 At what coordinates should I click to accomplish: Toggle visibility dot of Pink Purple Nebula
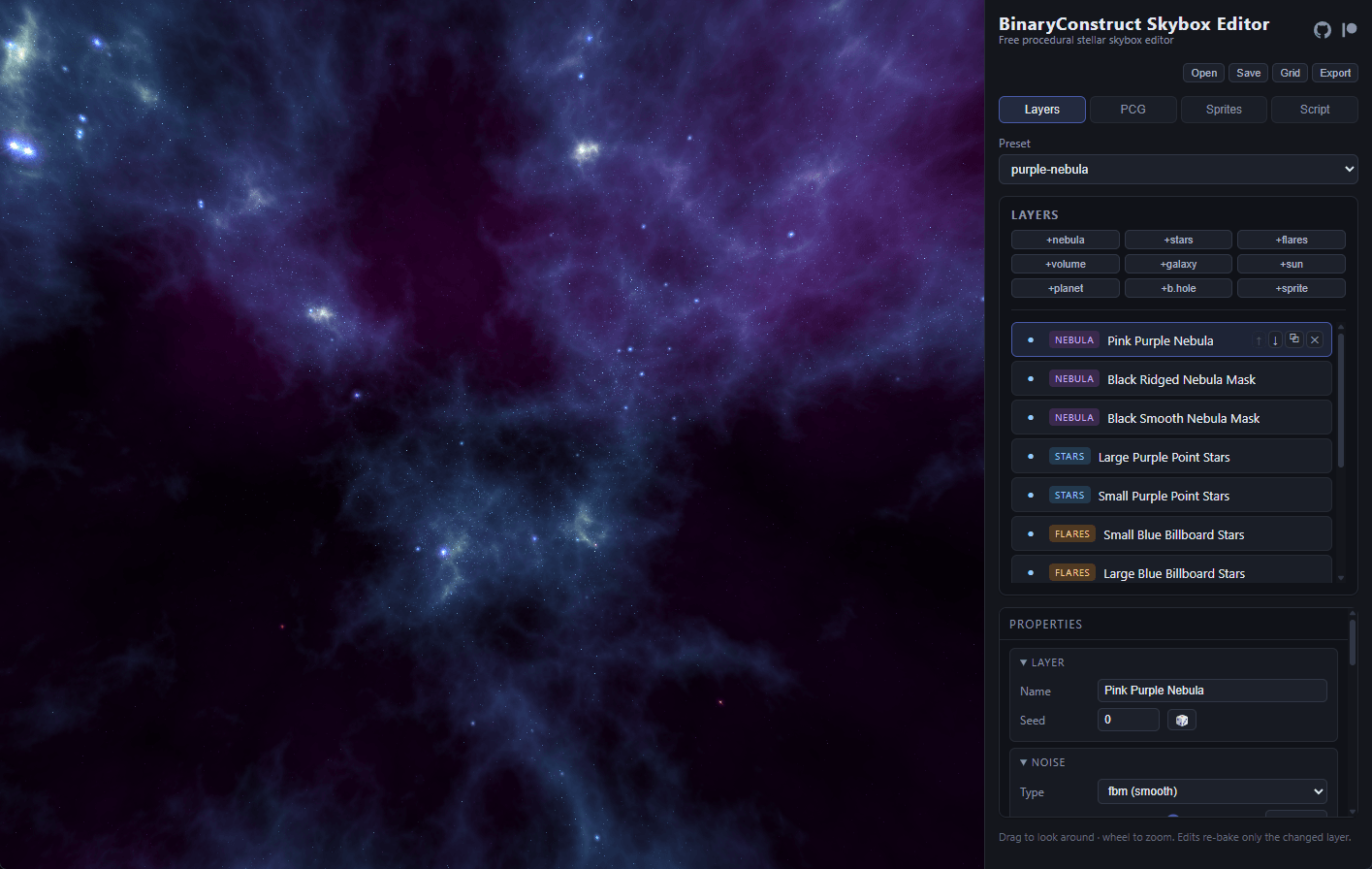point(1031,340)
